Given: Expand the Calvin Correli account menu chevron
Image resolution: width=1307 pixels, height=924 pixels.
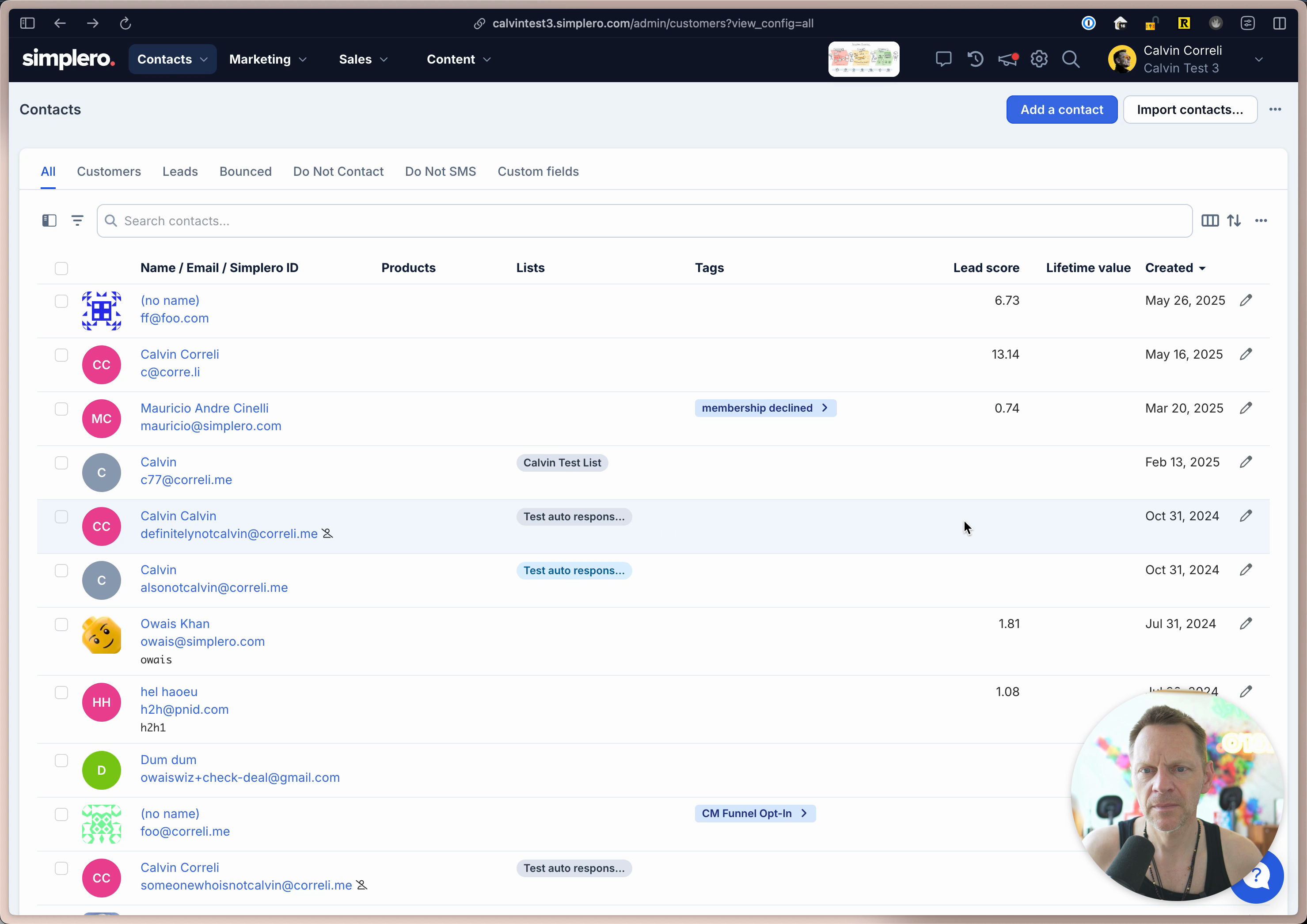Looking at the screenshot, I should [1258, 59].
